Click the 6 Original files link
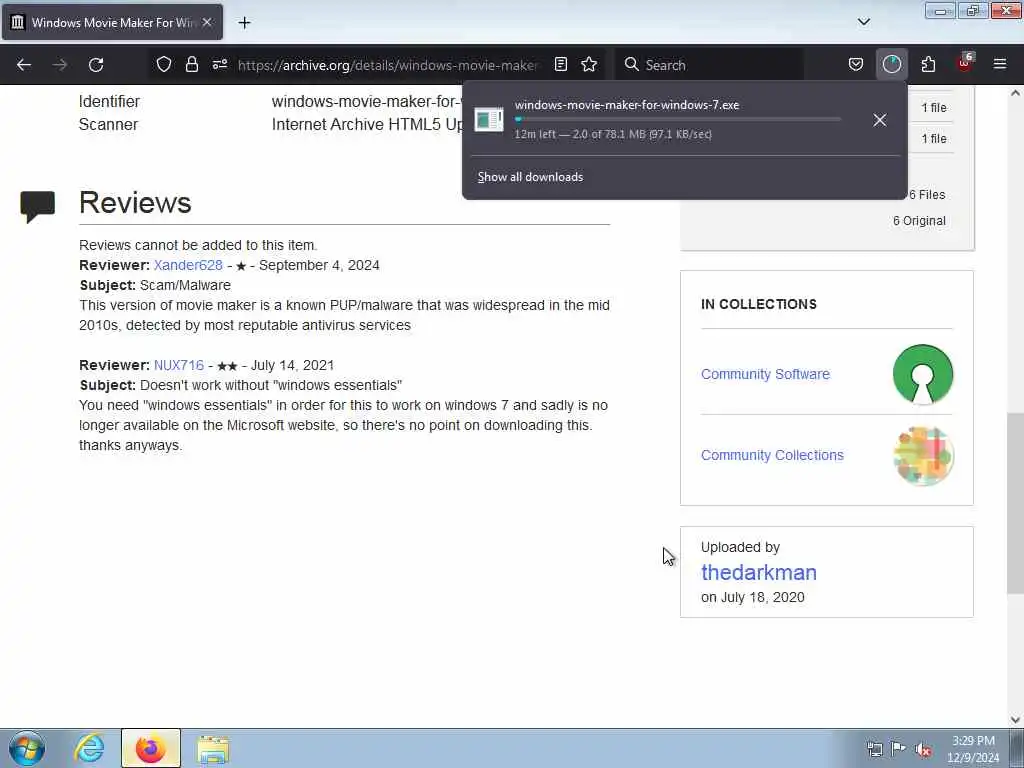Image resolution: width=1024 pixels, height=768 pixels. (x=919, y=221)
